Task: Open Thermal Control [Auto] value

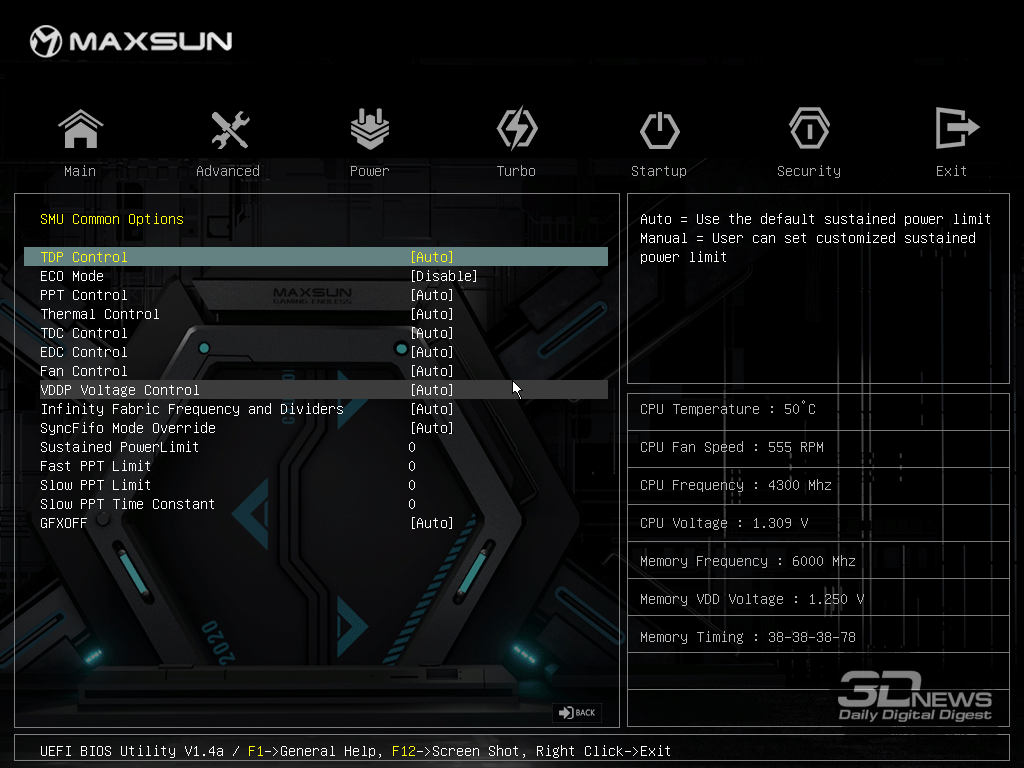Action: point(432,314)
